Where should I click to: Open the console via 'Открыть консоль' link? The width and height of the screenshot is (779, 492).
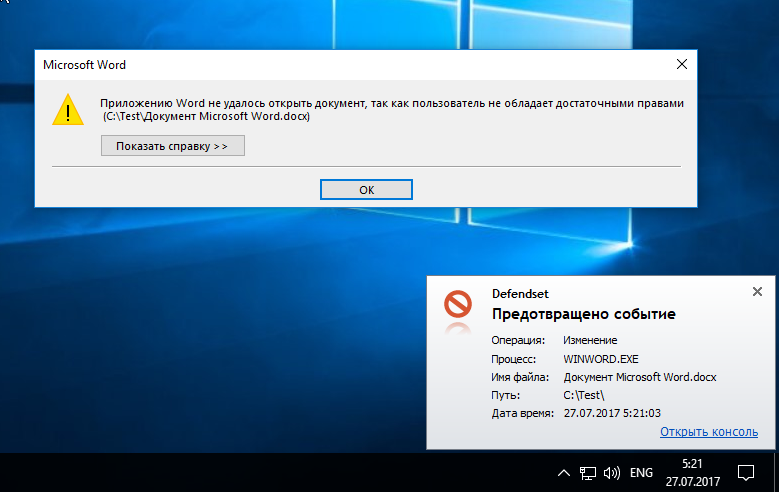pyautogui.click(x=708, y=431)
